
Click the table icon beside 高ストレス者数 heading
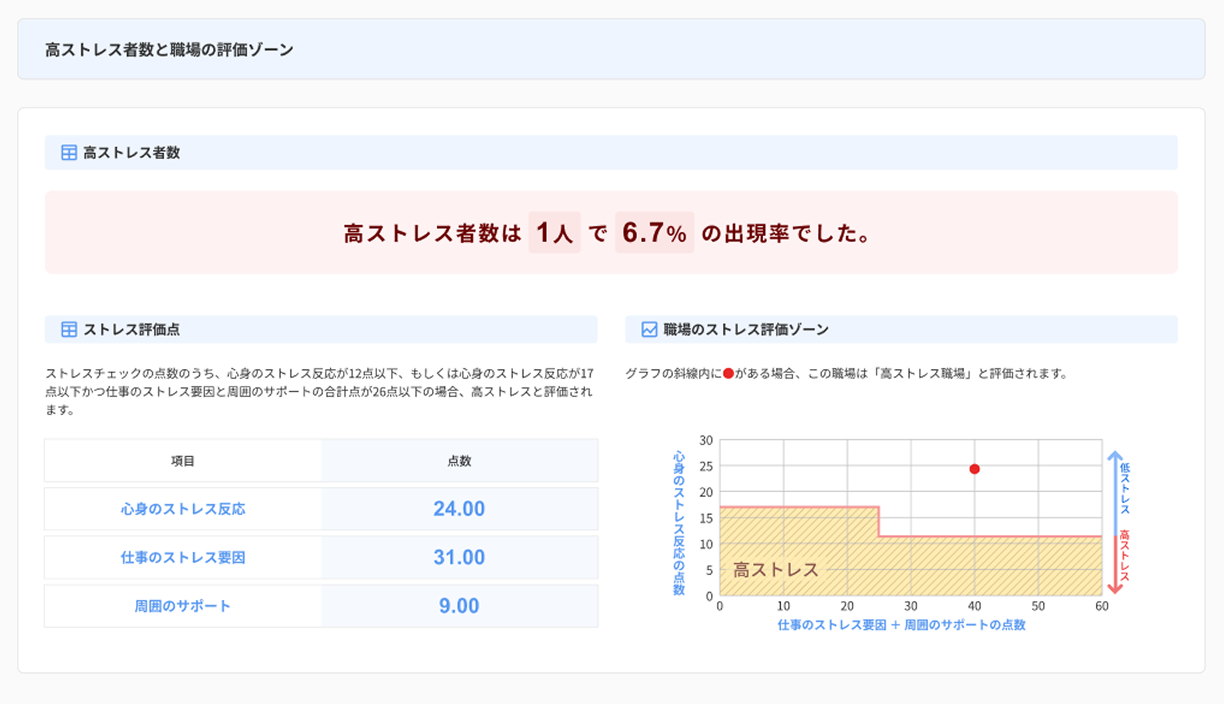pyautogui.click(x=69, y=153)
